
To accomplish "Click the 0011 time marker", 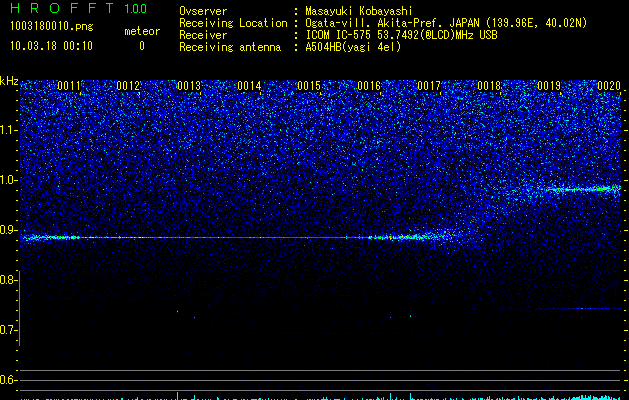I will 69,86.
